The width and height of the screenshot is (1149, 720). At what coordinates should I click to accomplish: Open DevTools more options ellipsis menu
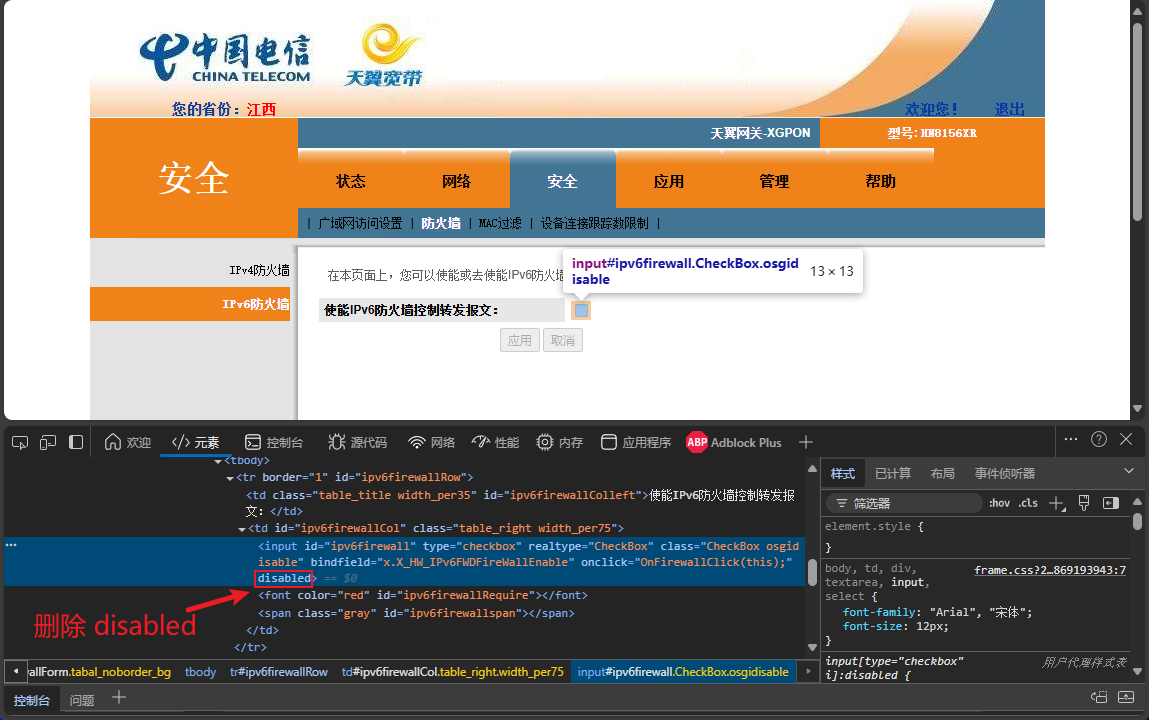point(1071,439)
